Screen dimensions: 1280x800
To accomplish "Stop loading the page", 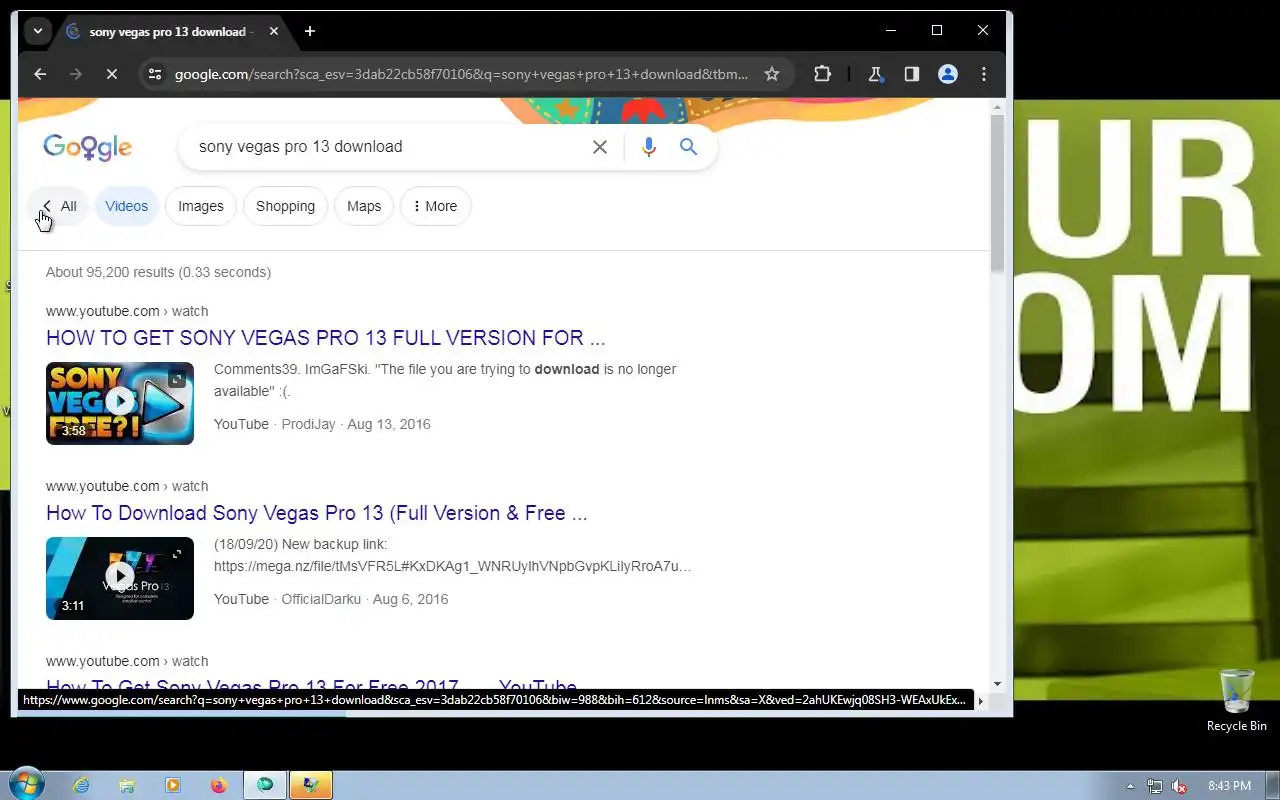I will coord(112,74).
